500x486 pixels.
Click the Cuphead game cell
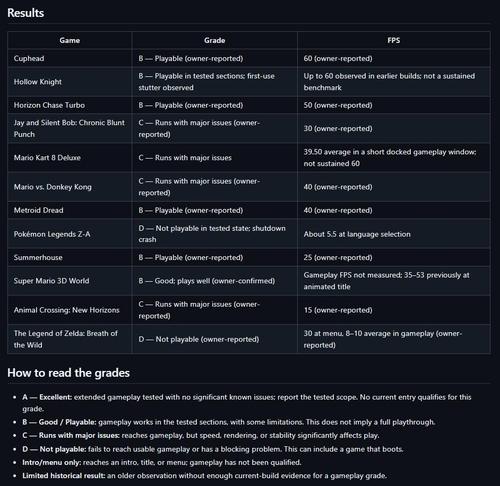[x=70, y=58]
